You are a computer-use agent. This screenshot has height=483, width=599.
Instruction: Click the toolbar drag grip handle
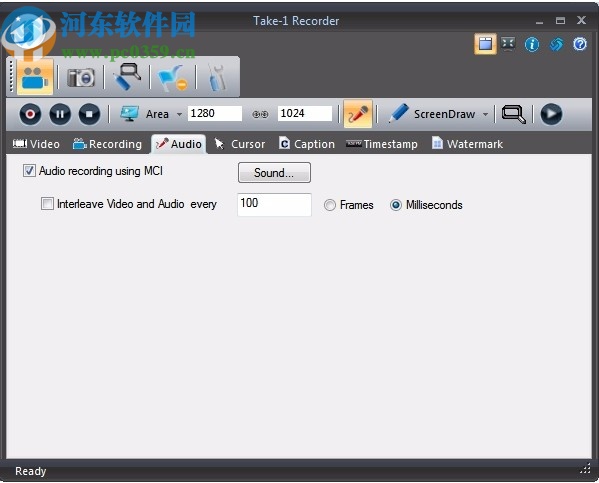[x=11, y=77]
